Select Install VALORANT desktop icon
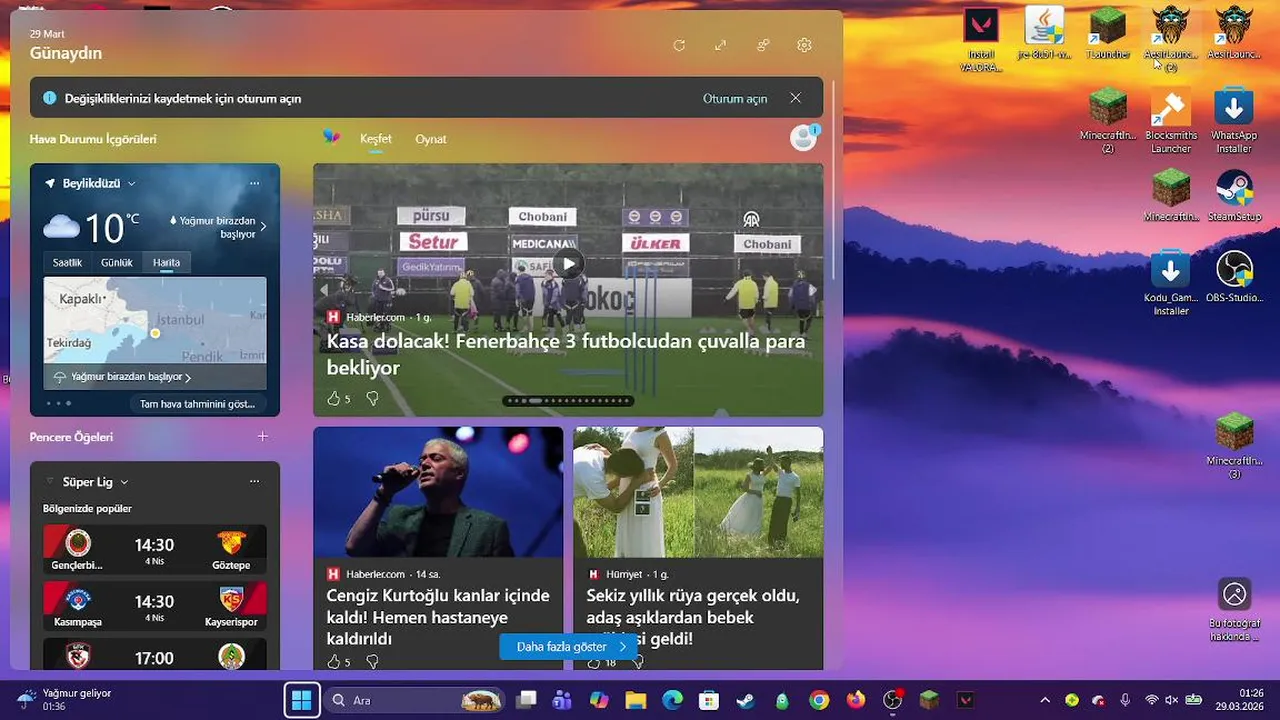The height and width of the screenshot is (720, 1280). [981, 40]
